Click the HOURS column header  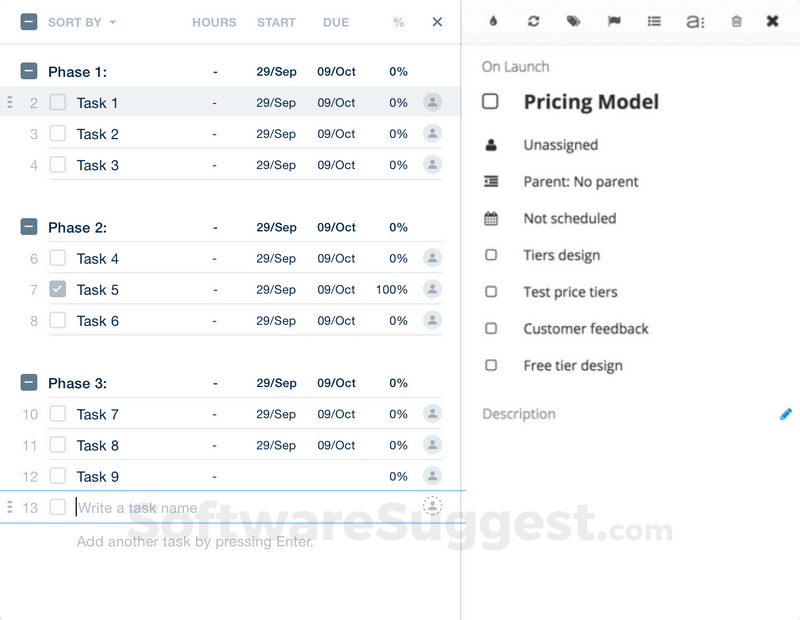tap(213, 22)
